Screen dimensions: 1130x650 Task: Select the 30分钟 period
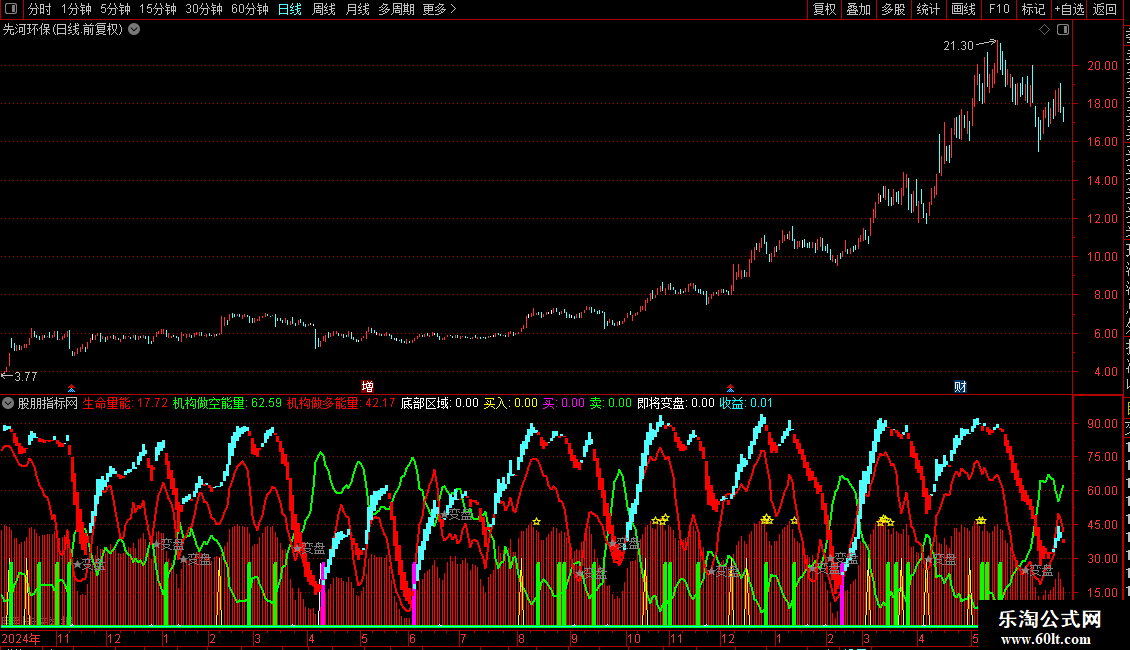(203, 9)
